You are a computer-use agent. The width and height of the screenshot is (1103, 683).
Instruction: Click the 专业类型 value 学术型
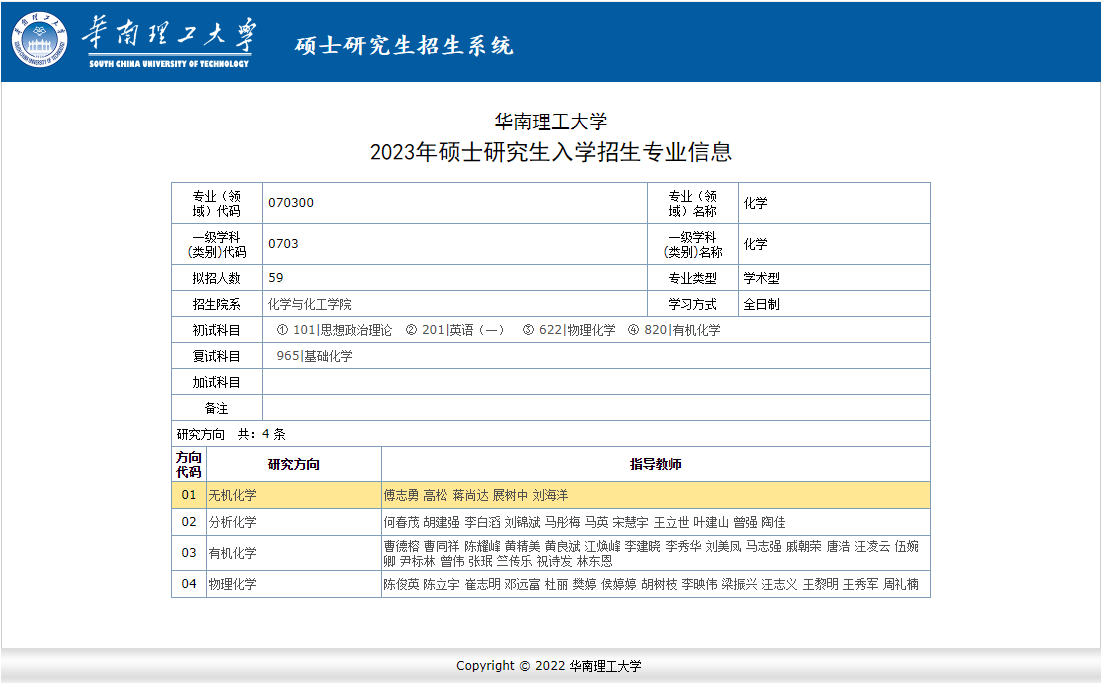761,278
